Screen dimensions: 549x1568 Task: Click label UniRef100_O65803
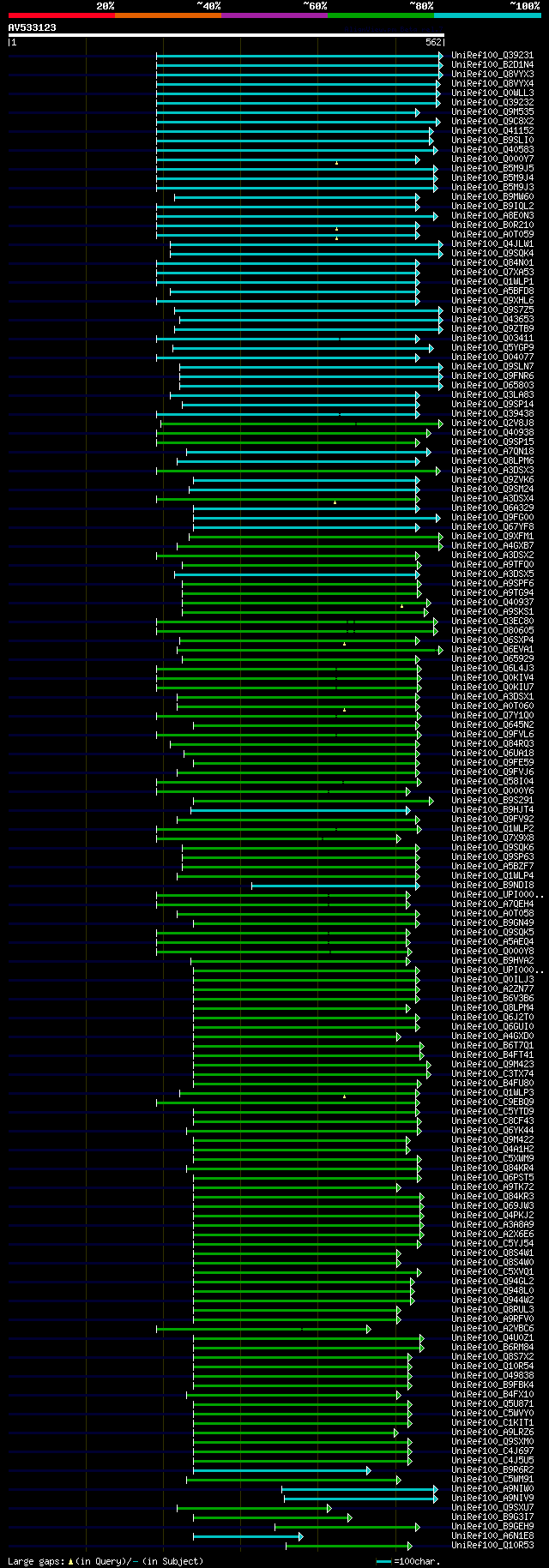click(492, 386)
